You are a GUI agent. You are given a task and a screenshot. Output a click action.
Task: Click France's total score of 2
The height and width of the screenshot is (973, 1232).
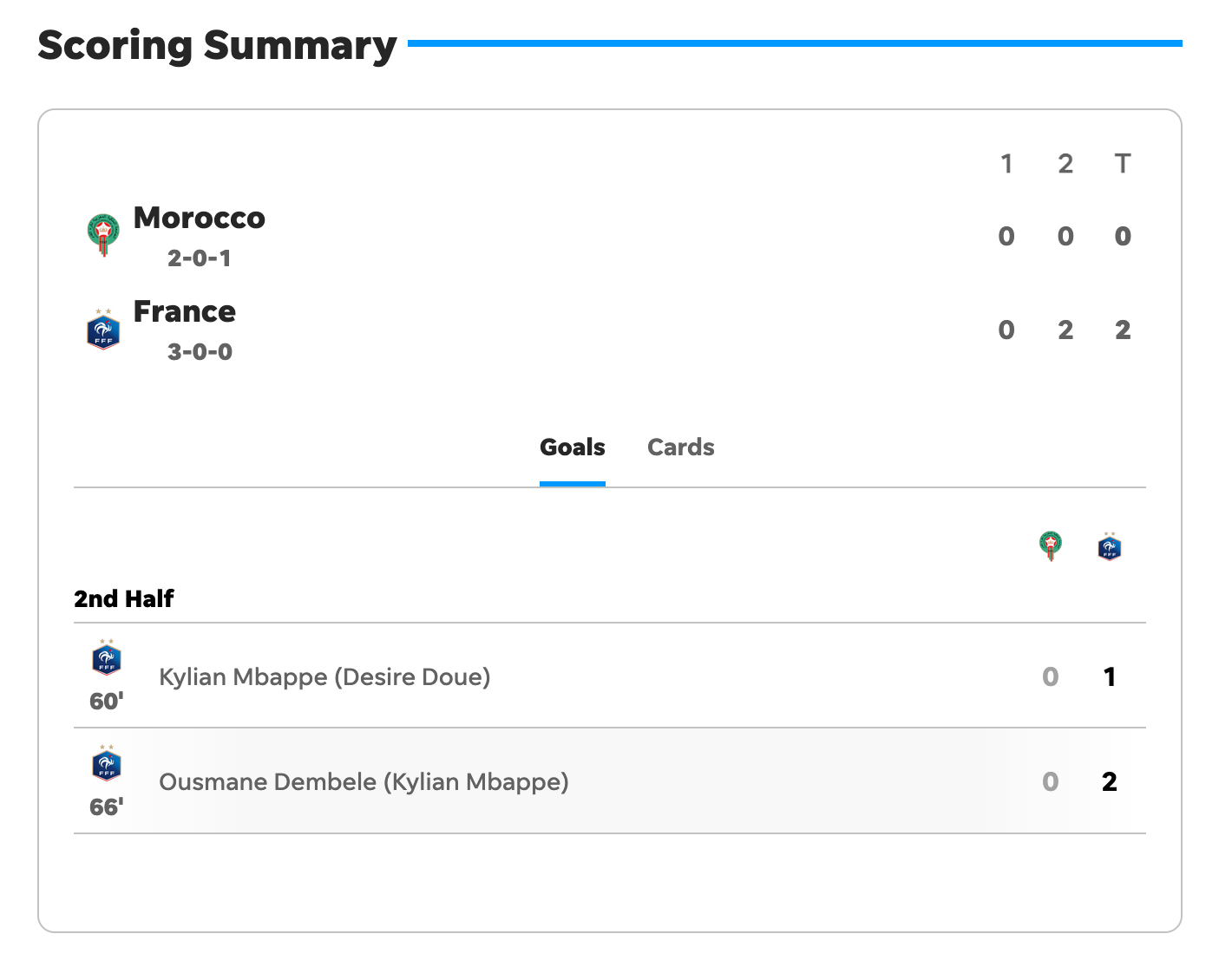(1123, 330)
